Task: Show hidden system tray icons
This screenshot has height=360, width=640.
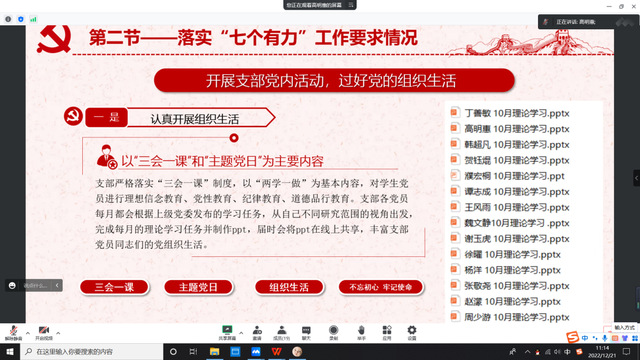Action: [527, 351]
